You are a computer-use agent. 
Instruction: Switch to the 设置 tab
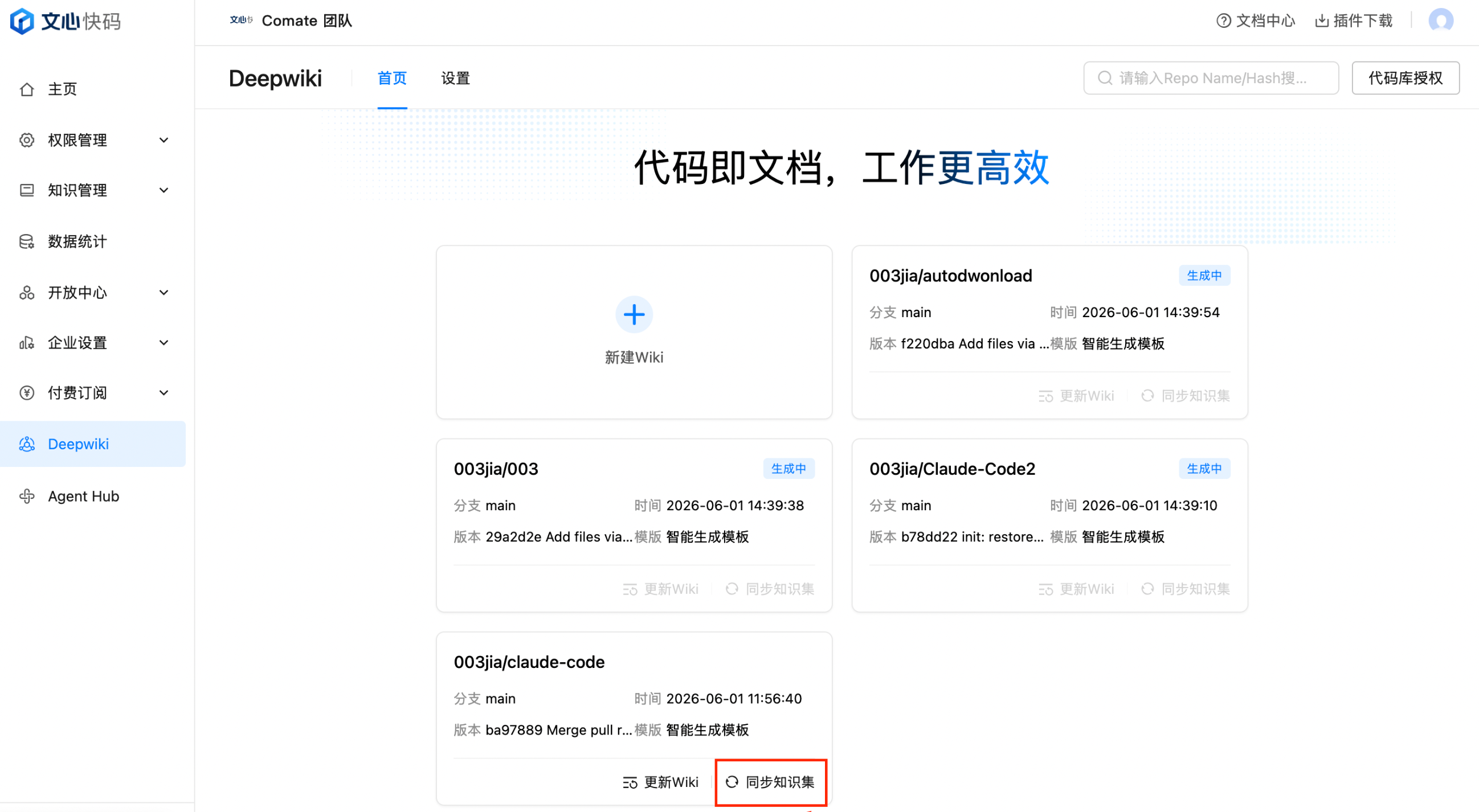click(456, 78)
